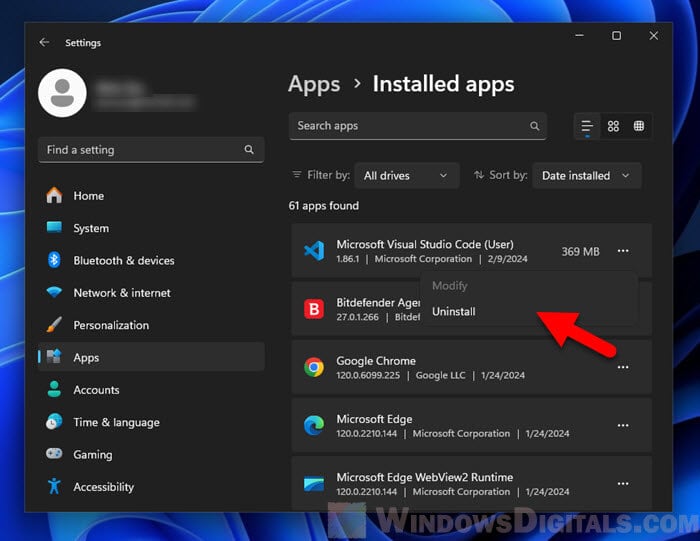Open Home from the sidebar
Viewport: 700px width, 541px height.
point(151,196)
